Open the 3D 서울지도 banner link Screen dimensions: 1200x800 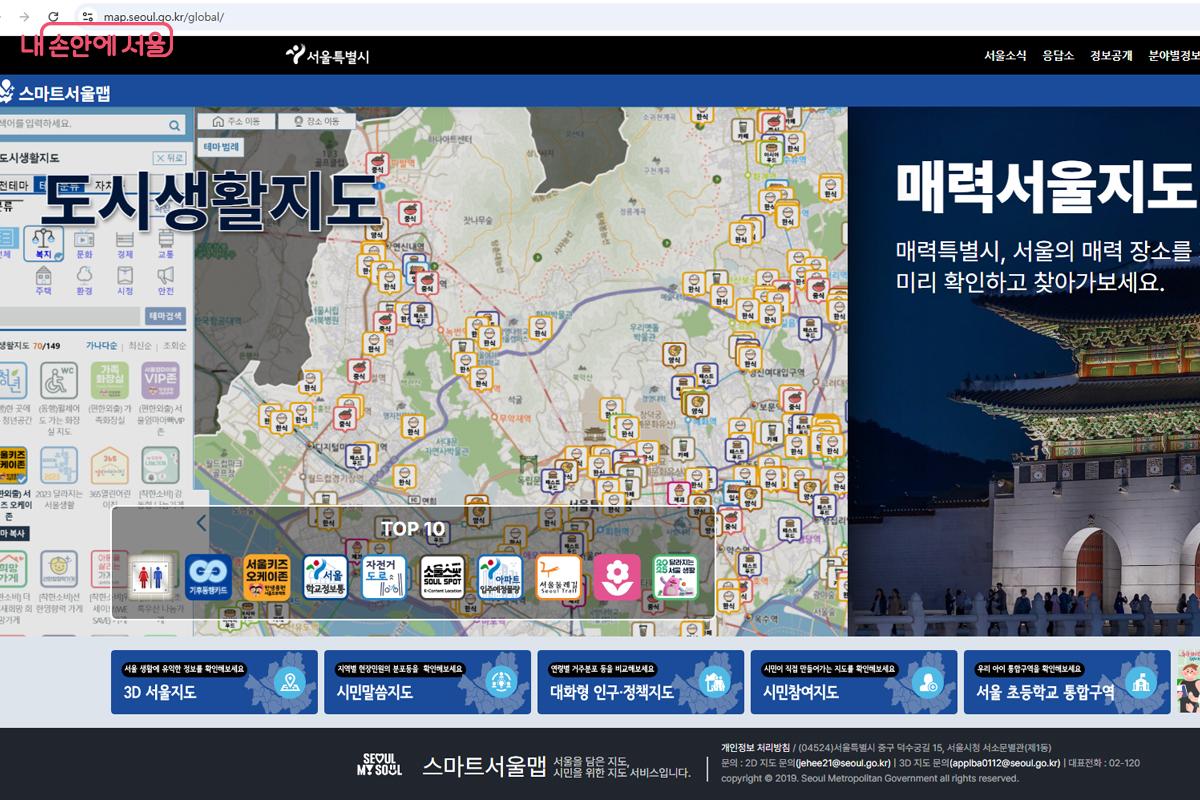[214, 682]
